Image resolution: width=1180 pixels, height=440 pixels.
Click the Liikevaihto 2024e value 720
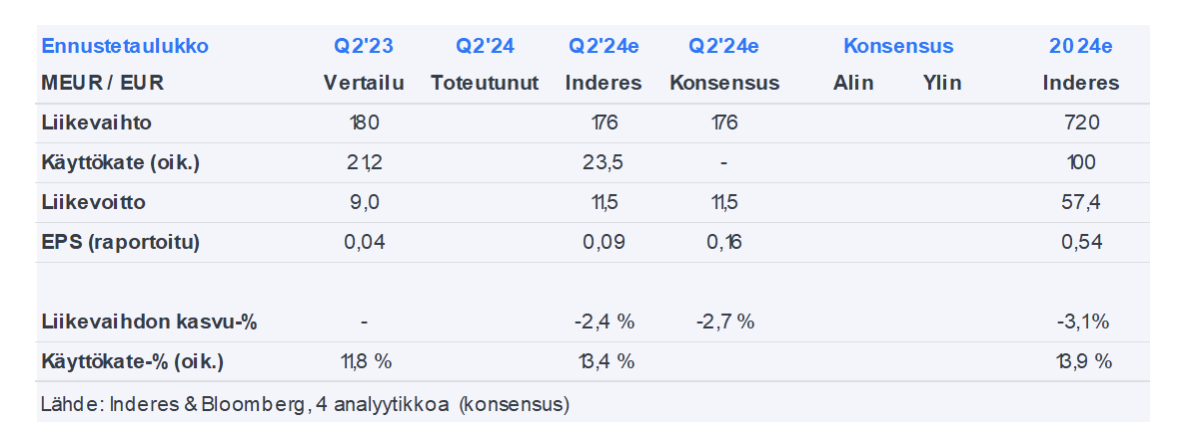click(1082, 123)
